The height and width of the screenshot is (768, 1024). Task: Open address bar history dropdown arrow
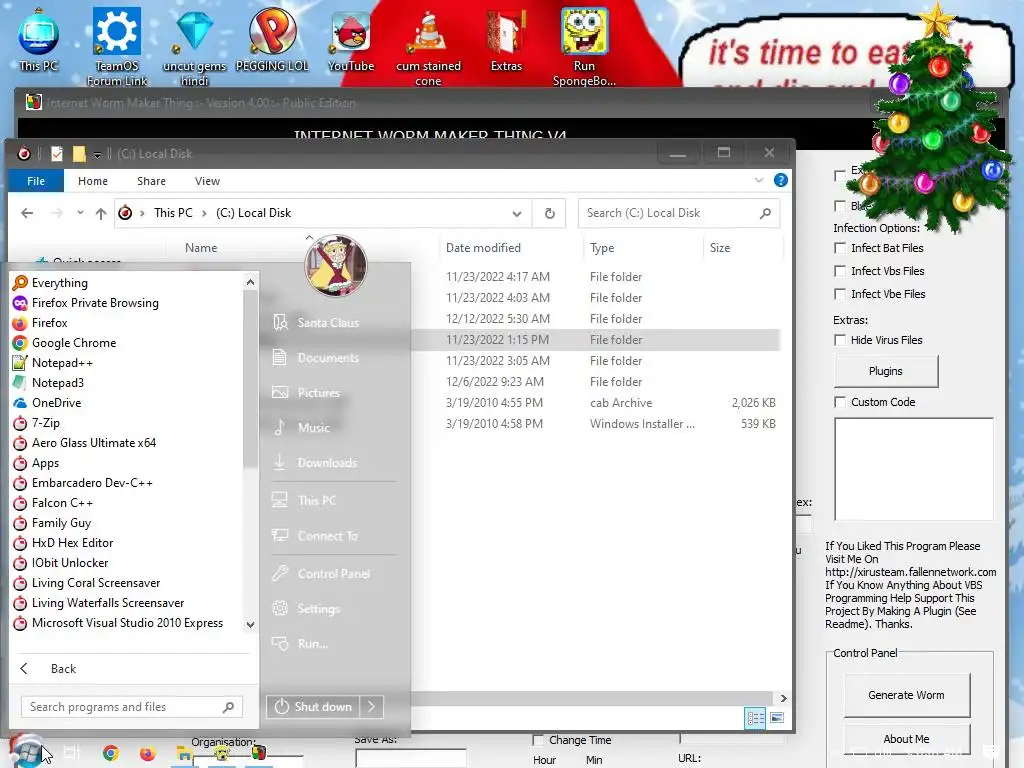(517, 214)
